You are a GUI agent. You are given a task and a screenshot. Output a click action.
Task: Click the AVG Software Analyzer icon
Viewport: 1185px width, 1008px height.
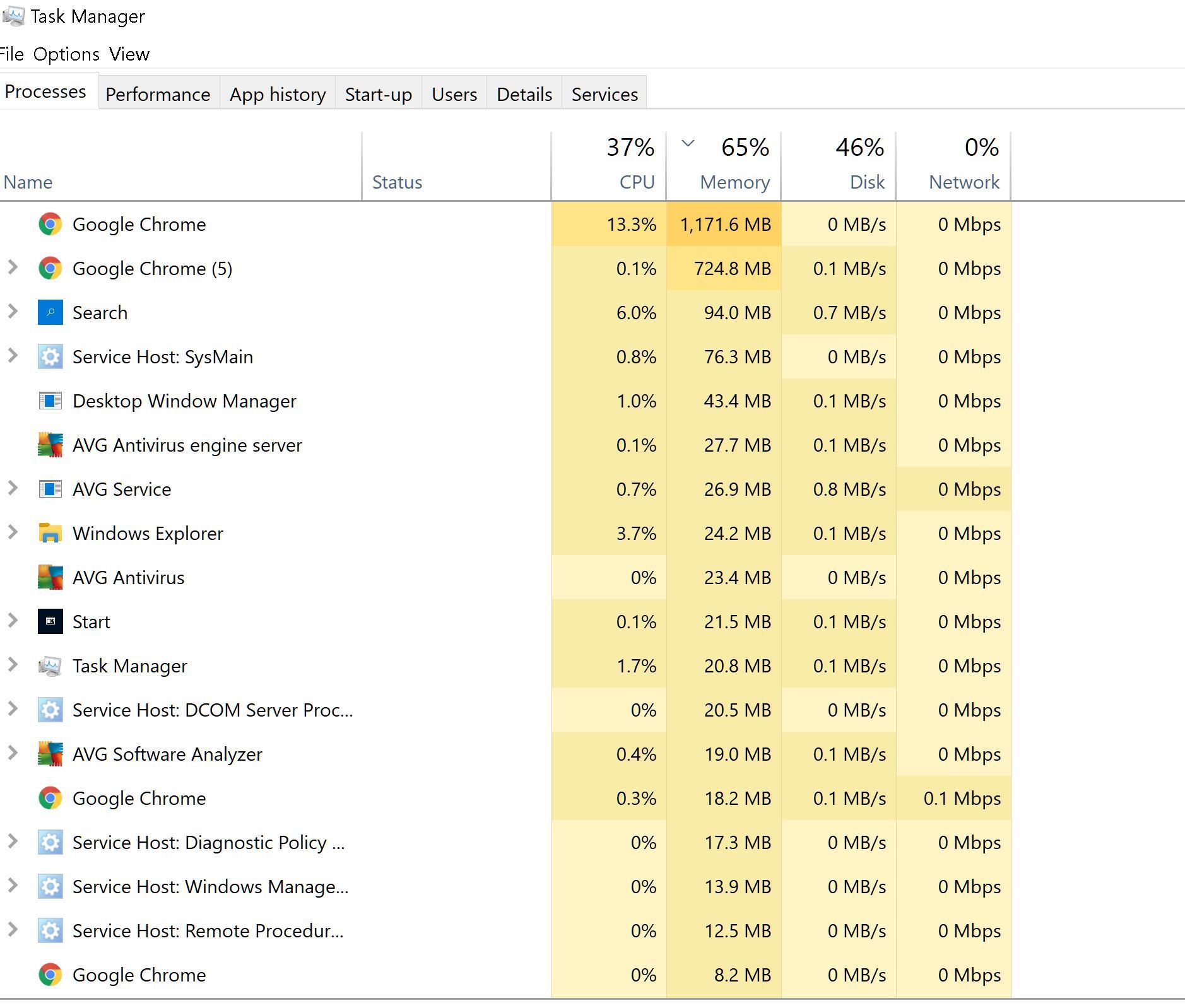[50, 754]
